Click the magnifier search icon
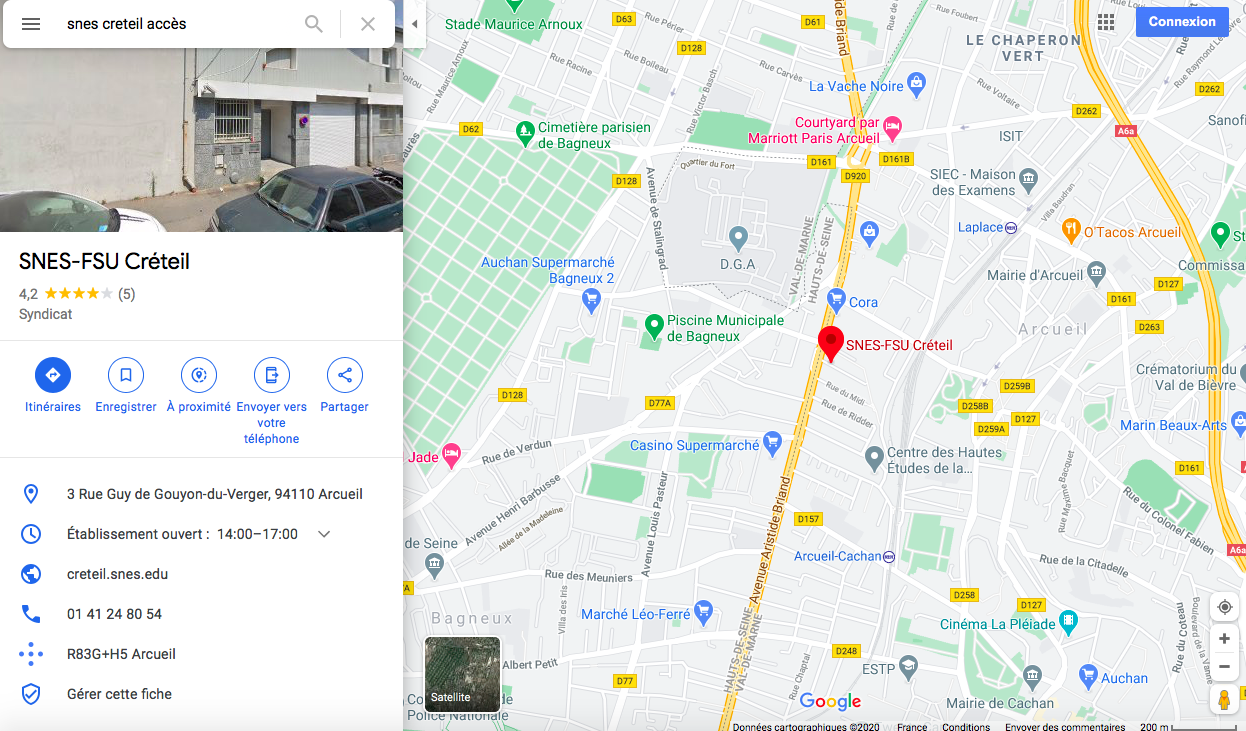 coord(314,24)
